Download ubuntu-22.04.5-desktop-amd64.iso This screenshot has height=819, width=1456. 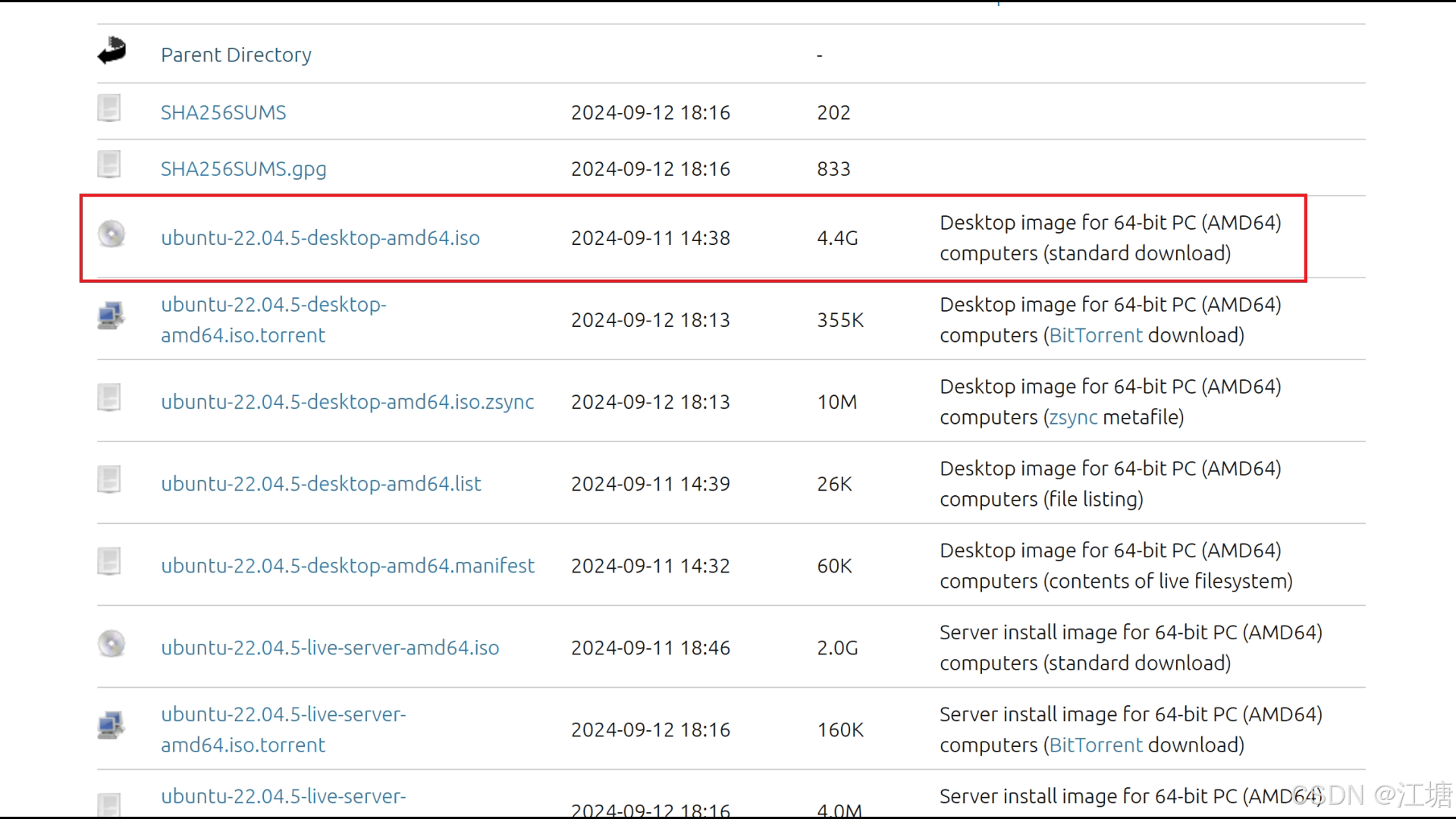[x=320, y=238]
